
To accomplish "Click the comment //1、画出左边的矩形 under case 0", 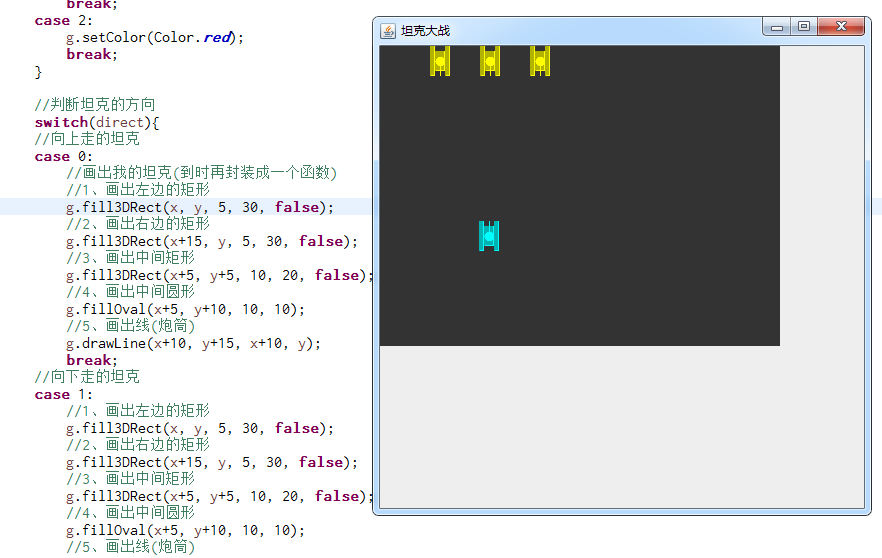I will [x=138, y=190].
